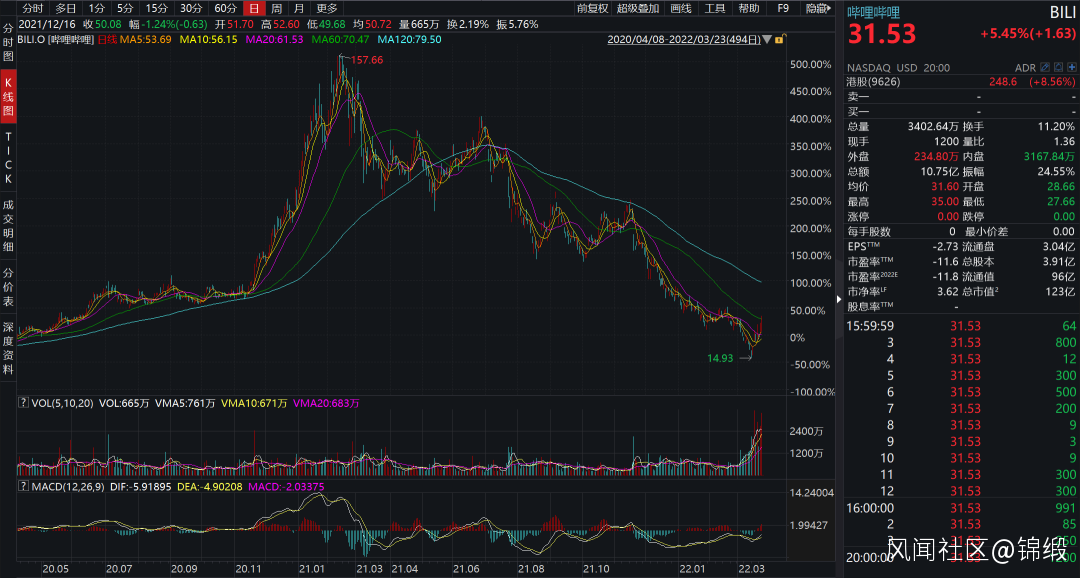Click the 港股(9626) quote row
The image size is (1080, 578).
click(961, 81)
